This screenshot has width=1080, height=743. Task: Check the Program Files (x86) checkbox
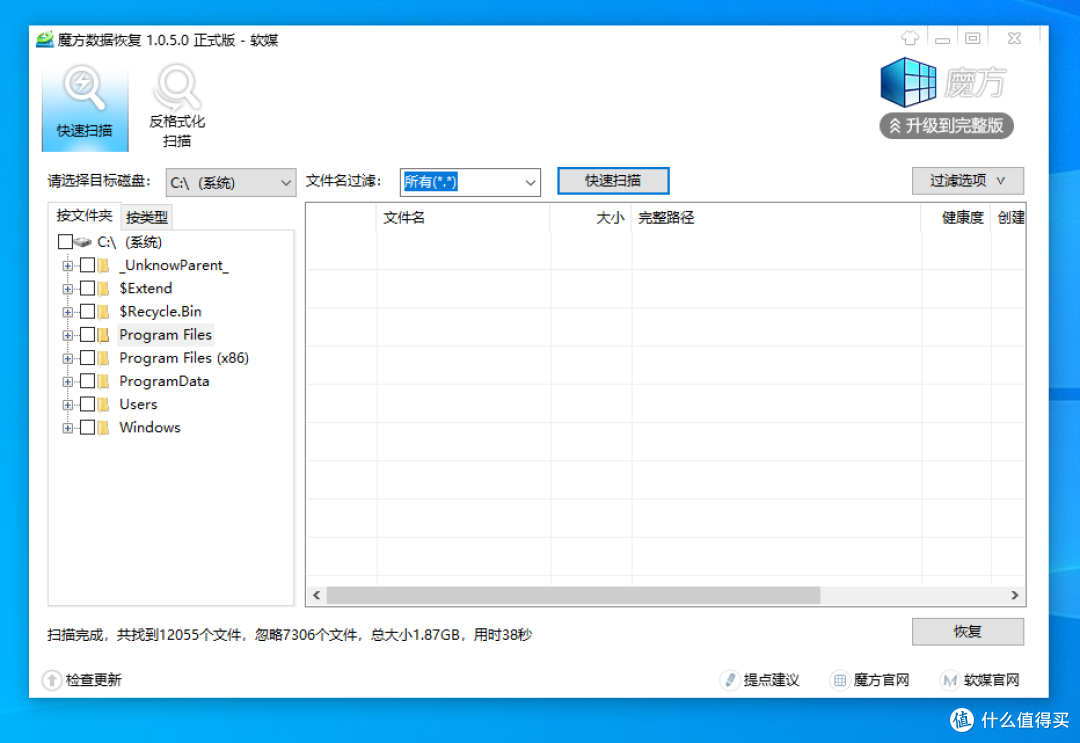tap(87, 357)
